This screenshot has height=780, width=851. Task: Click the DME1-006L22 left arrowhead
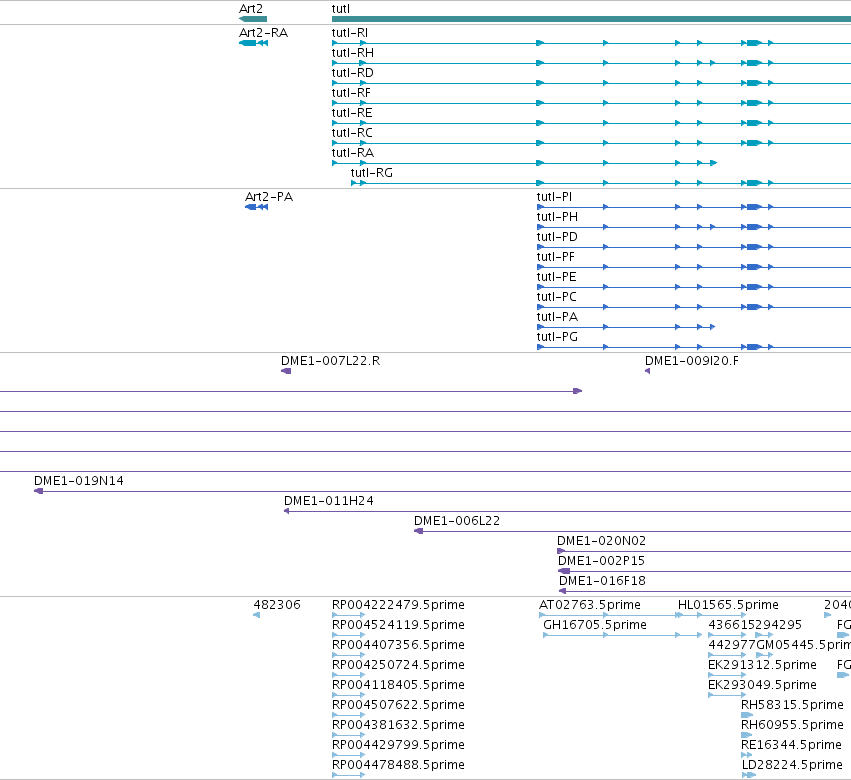pyautogui.click(x=418, y=531)
